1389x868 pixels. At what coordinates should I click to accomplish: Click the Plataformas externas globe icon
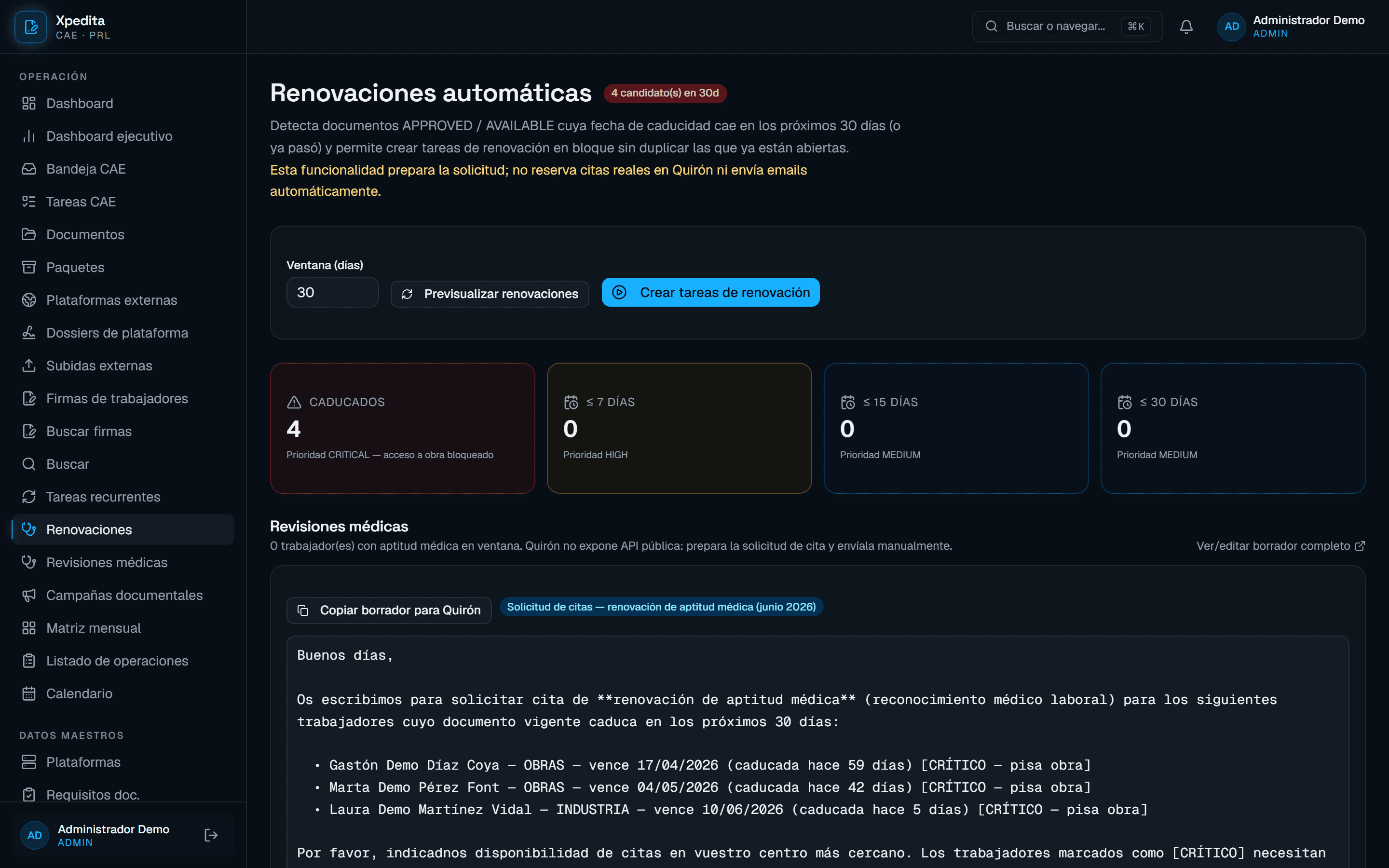[29, 299]
